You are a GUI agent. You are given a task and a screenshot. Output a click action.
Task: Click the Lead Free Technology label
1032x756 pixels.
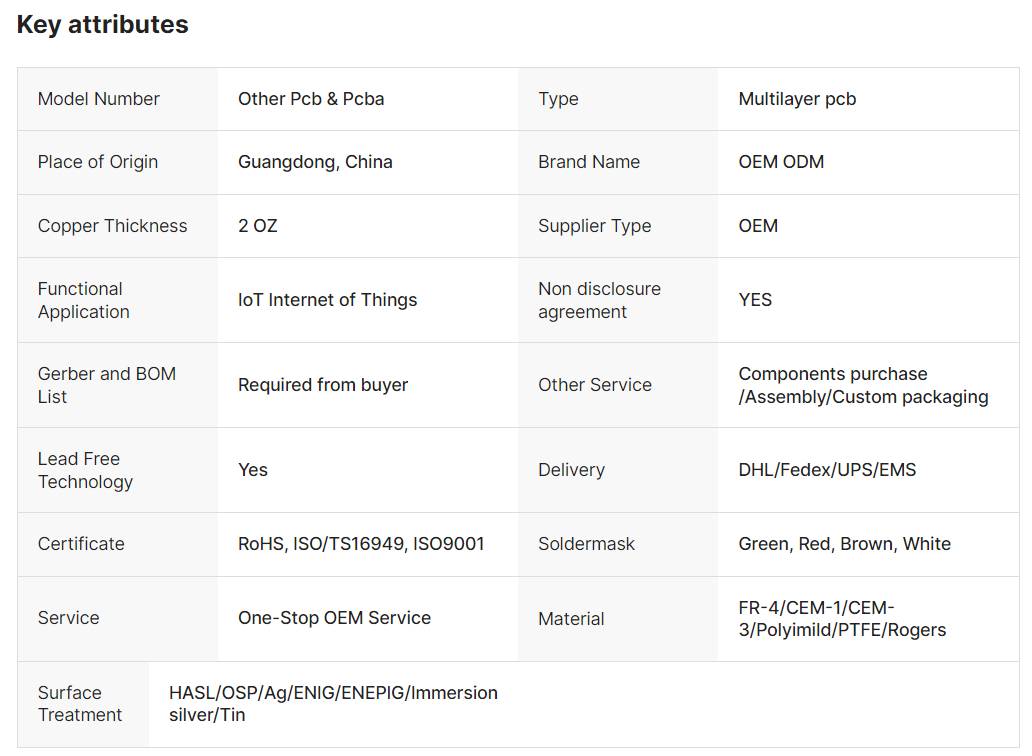pyautogui.click(x=85, y=470)
